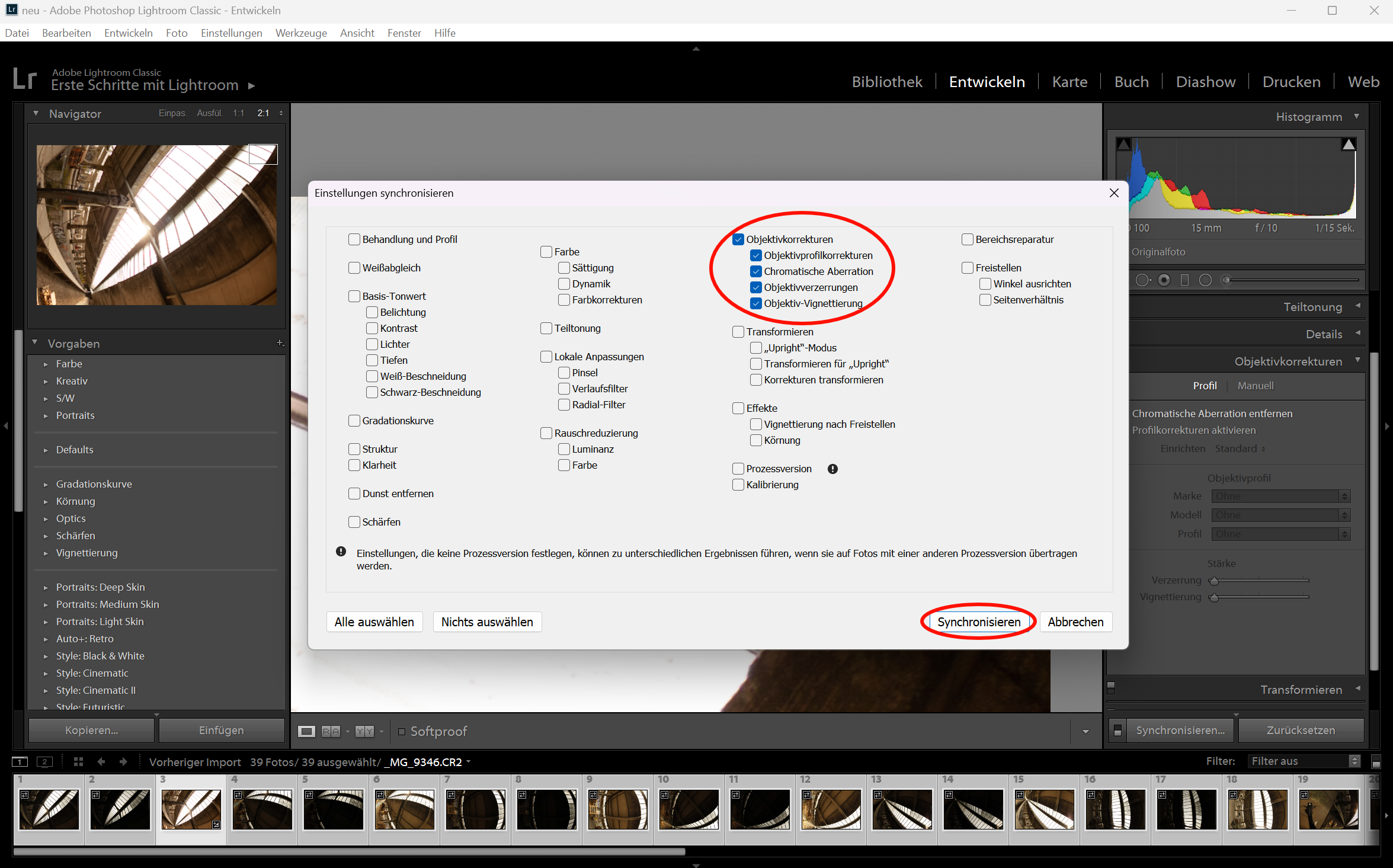Click the Kopieren... button
The width and height of the screenshot is (1393, 868).
click(x=92, y=731)
